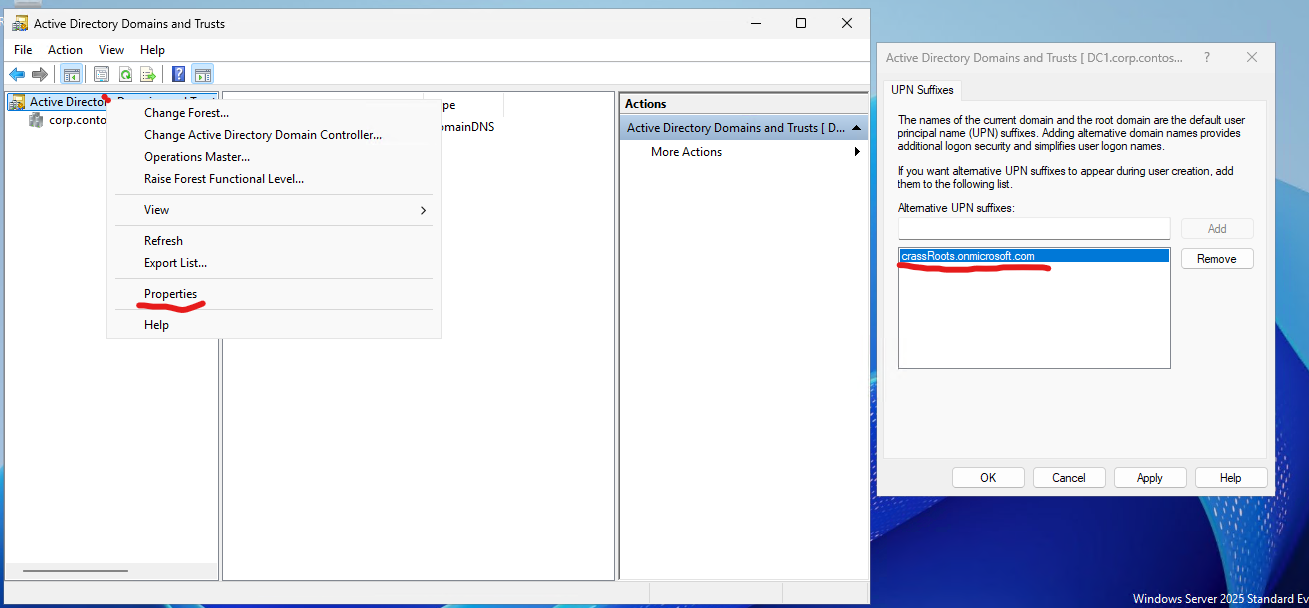Click the blue Help question-mark icon

[178, 74]
